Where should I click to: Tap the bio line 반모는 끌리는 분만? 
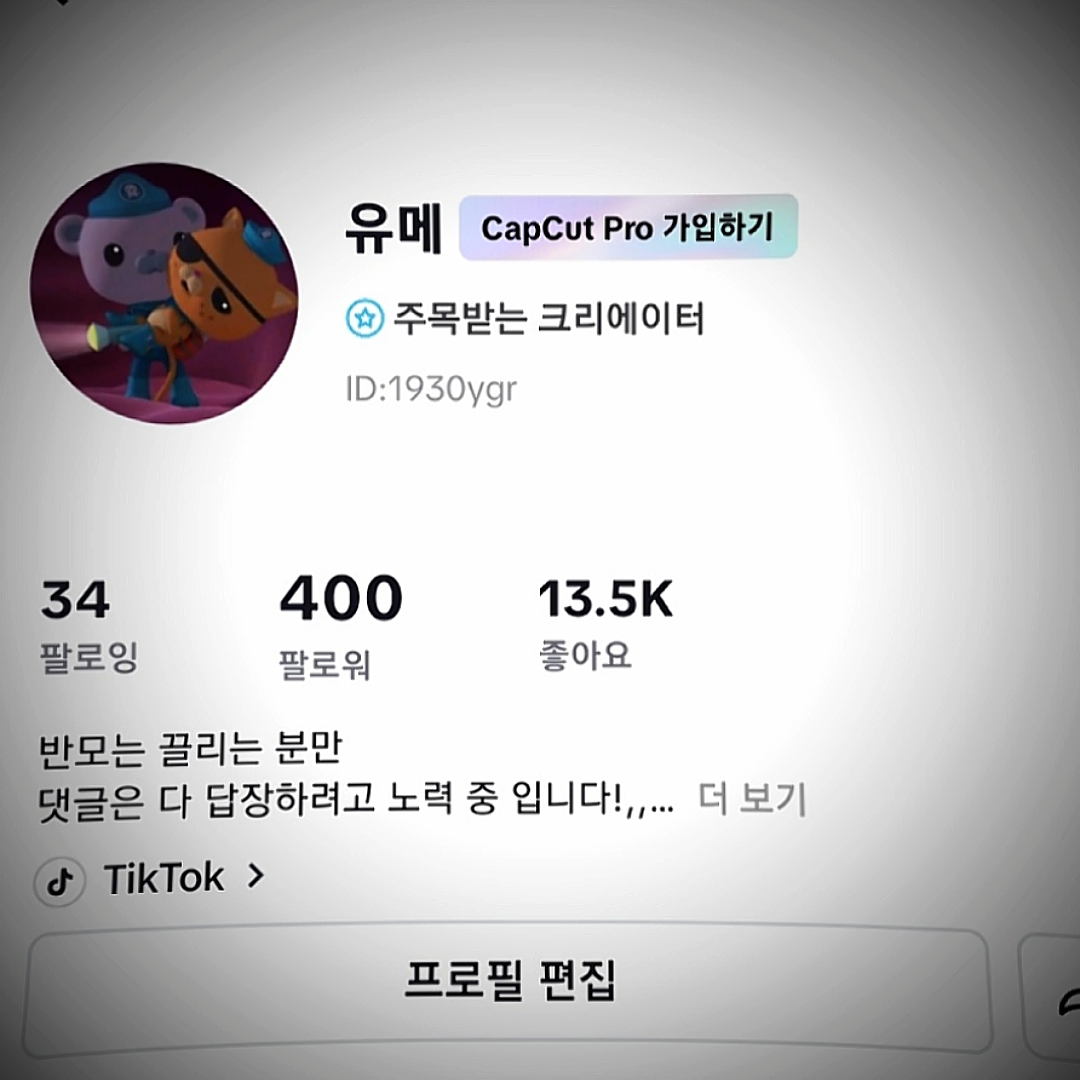[191, 748]
